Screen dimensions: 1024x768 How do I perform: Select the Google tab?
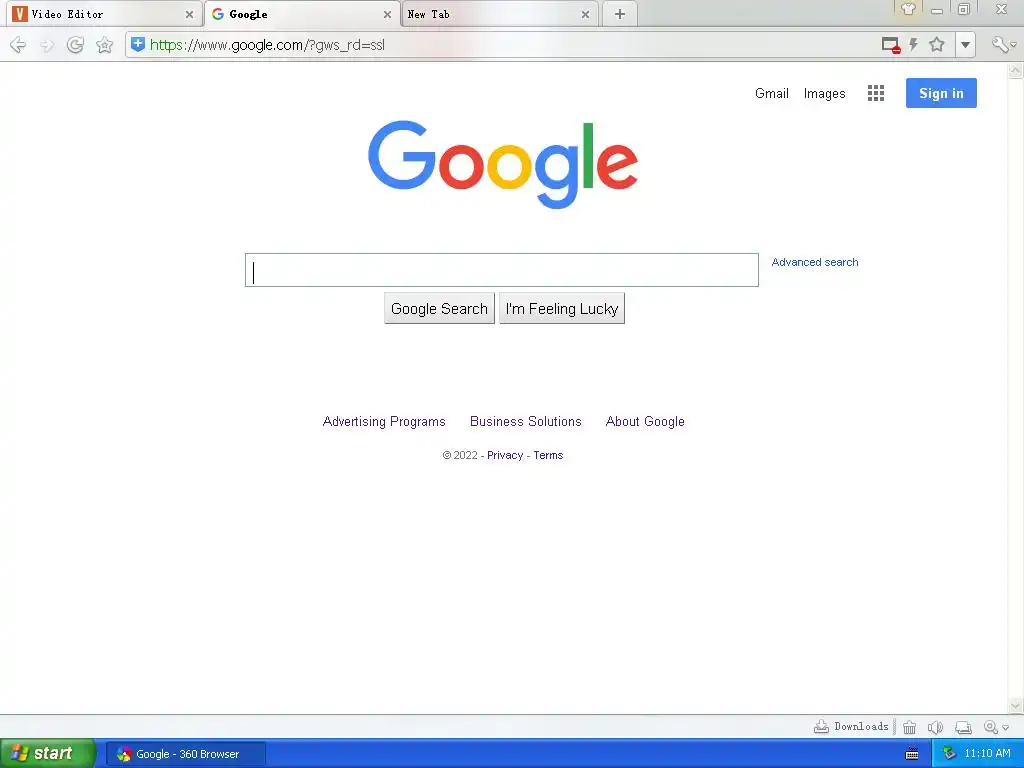[x=302, y=14]
